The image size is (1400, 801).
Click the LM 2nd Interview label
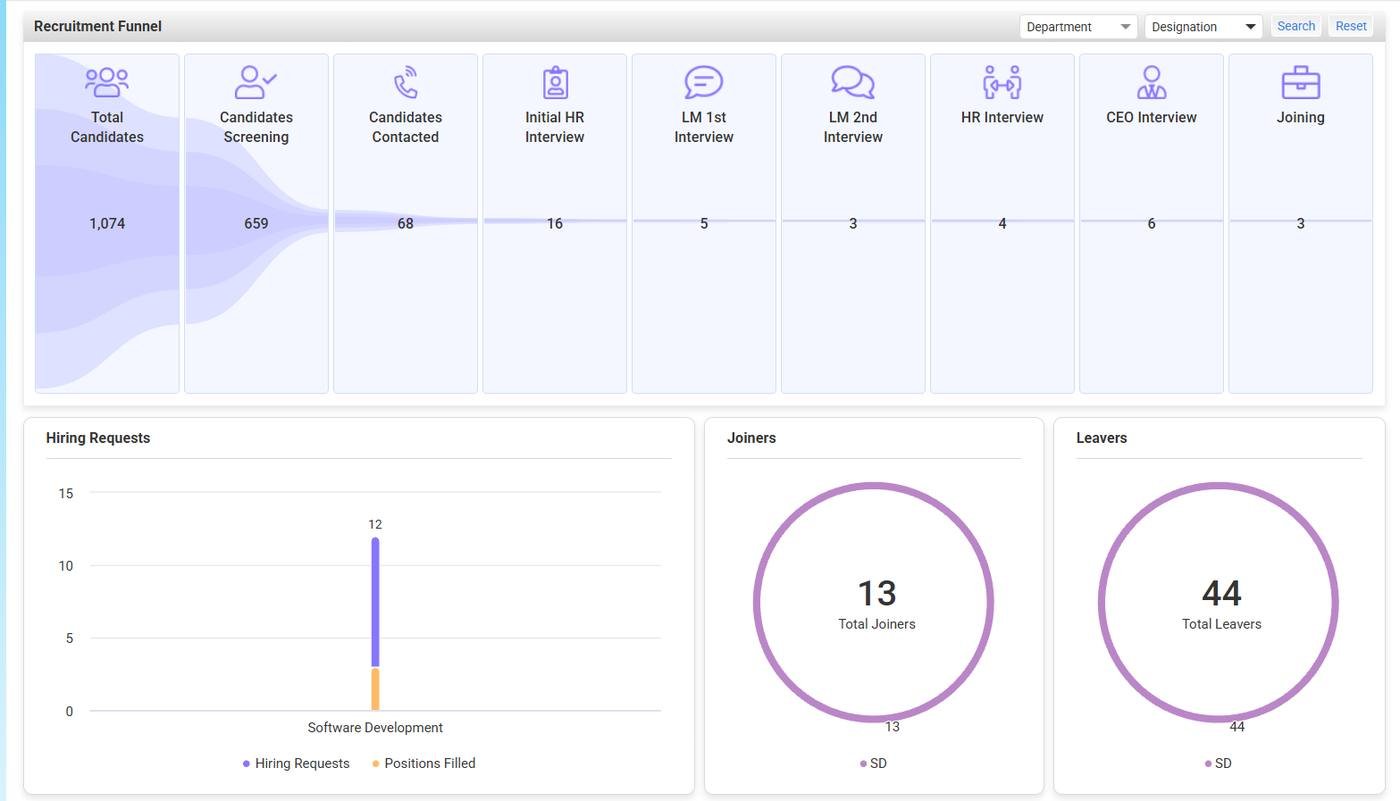coord(853,127)
